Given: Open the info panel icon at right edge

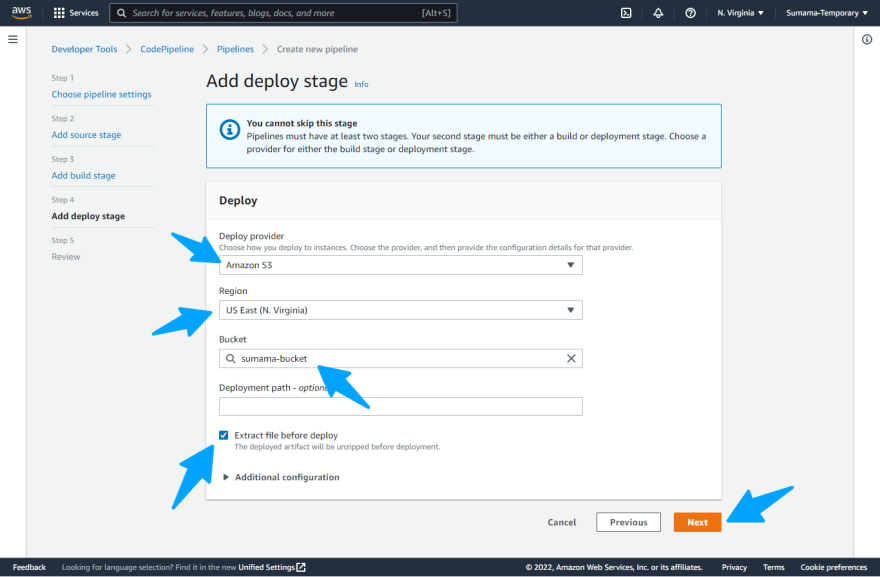Looking at the screenshot, I should tap(867, 39).
